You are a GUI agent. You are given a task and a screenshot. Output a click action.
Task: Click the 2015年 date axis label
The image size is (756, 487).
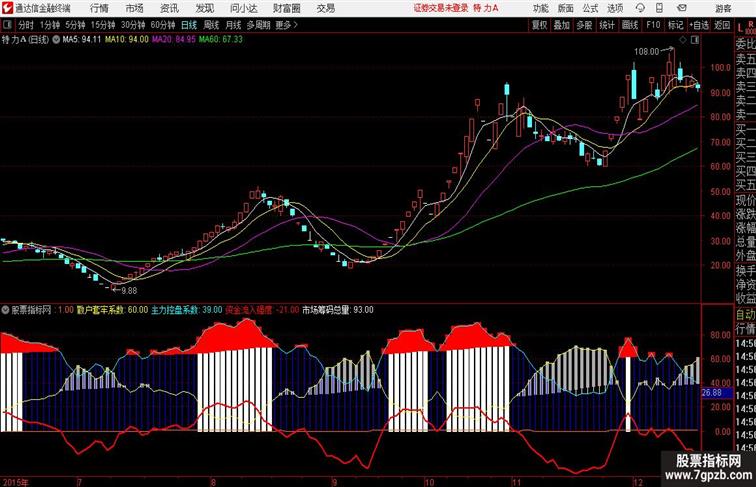click(14, 482)
